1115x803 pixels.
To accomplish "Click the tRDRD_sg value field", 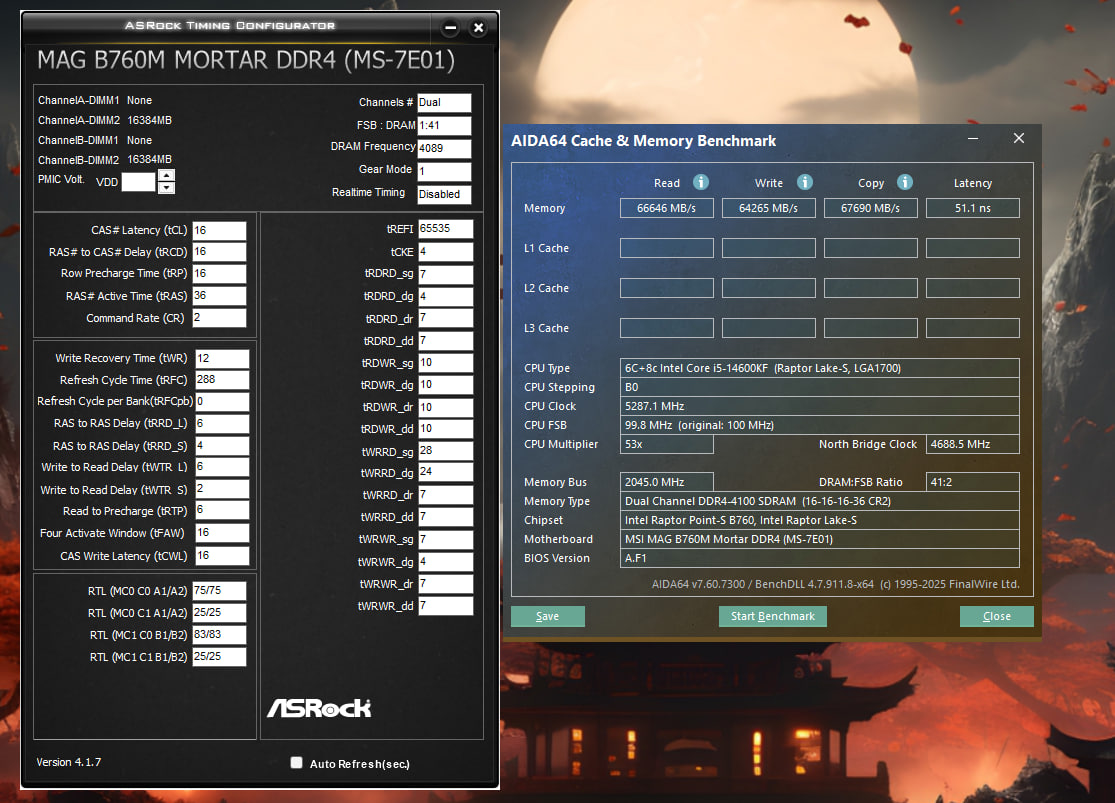I will 446,274.
